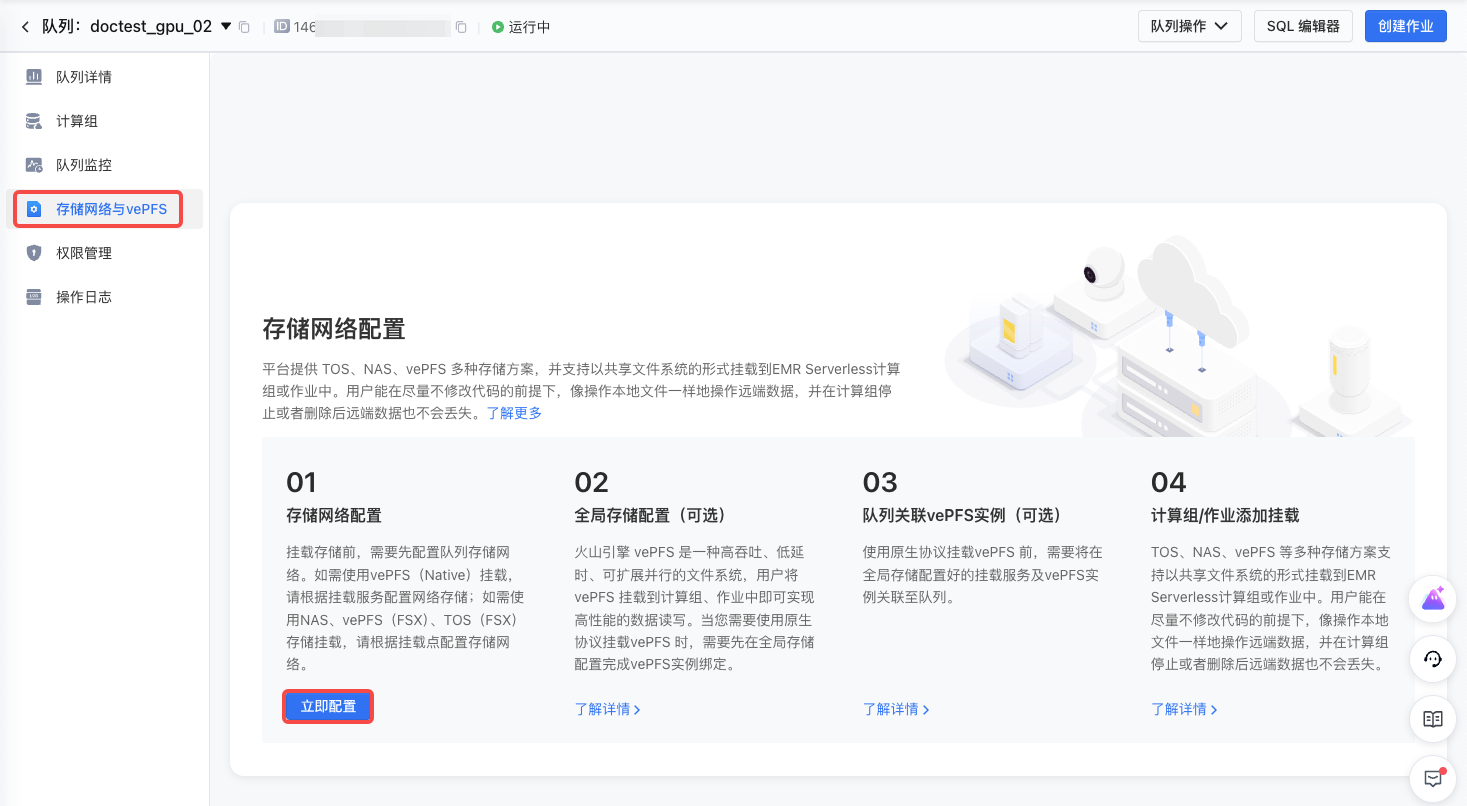Open the 权限管理 menu item
Viewport: 1467px width, 806px height.
[105, 253]
